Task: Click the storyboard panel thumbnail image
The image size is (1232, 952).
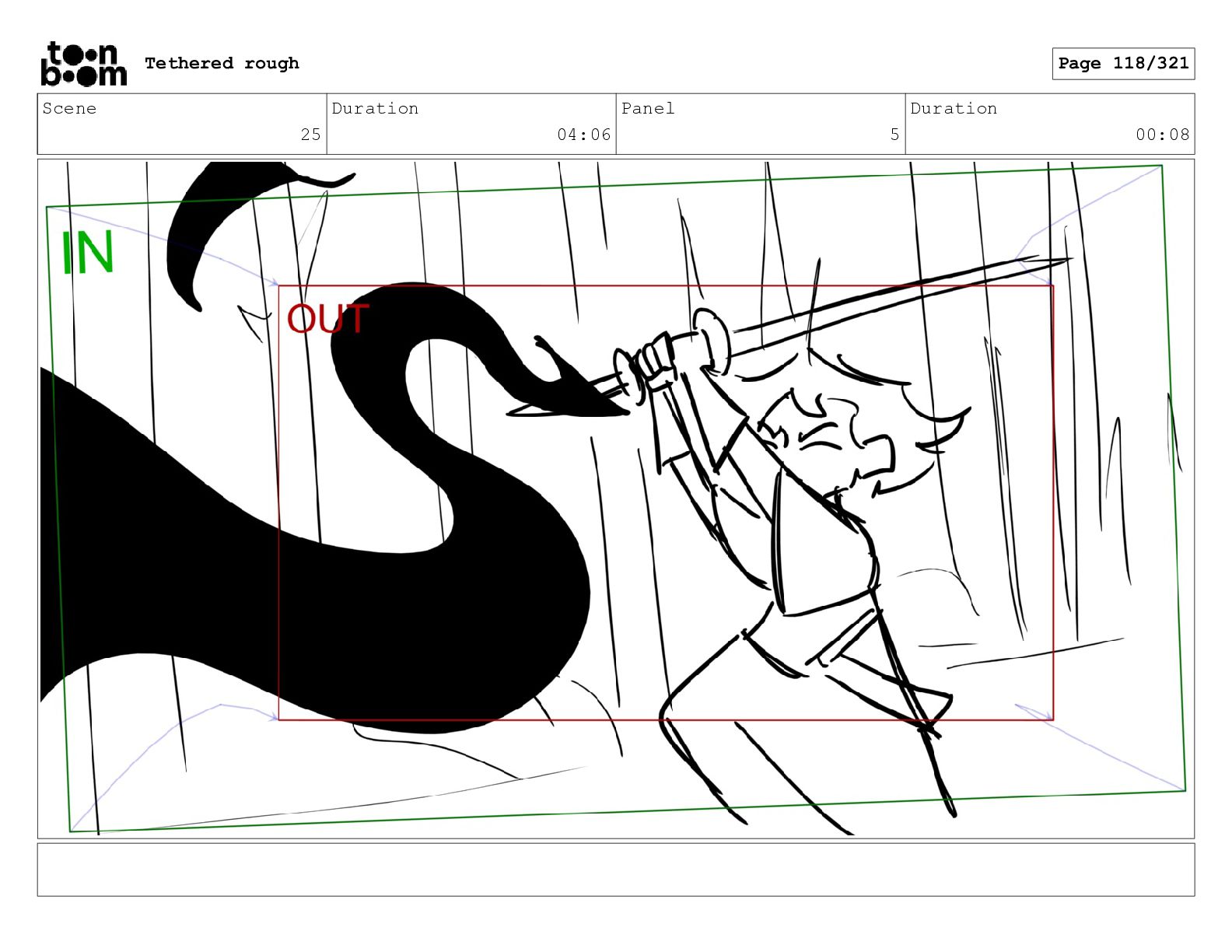Action: pyautogui.click(x=616, y=499)
